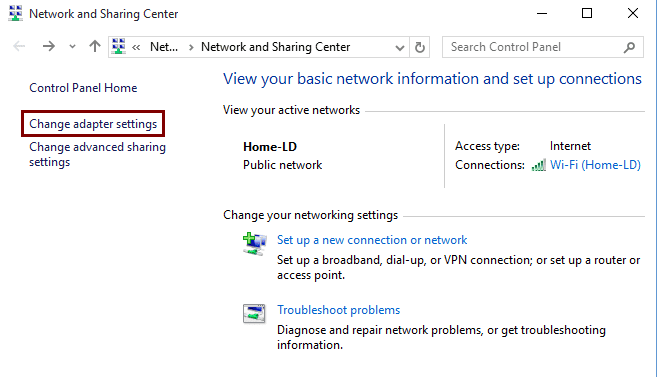The image size is (657, 377).
Task: Open the recent locations dropdown arrow
Action: click(x=72, y=46)
